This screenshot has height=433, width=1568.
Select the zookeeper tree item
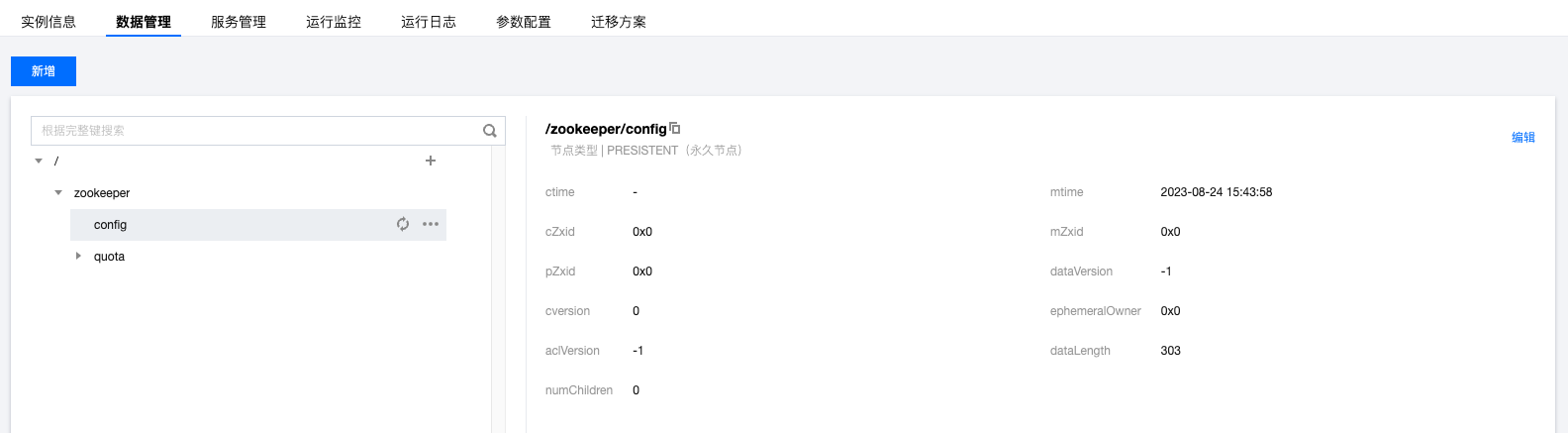coord(102,193)
